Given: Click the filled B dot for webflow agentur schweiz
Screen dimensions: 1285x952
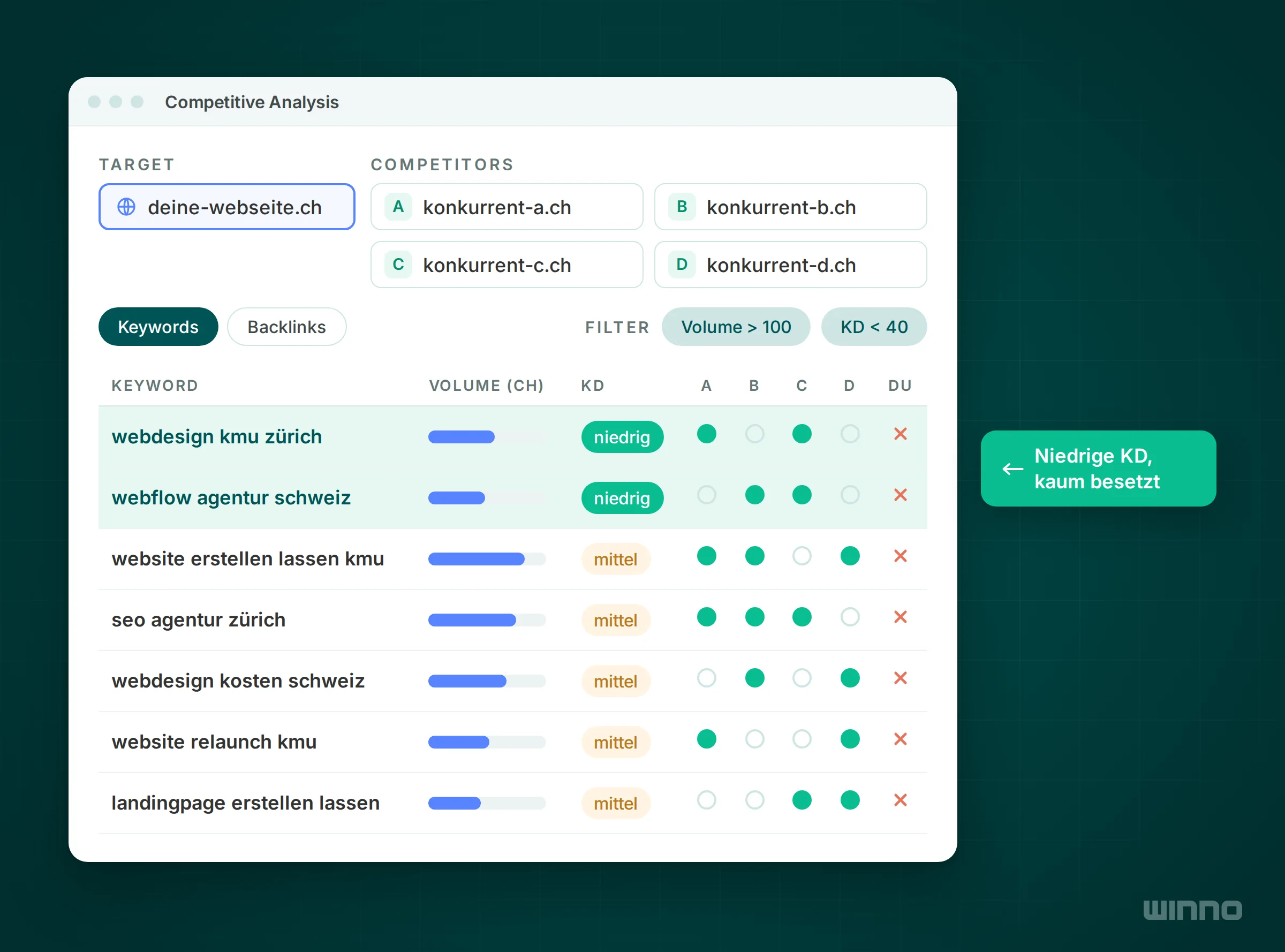Looking at the screenshot, I should click(754, 495).
